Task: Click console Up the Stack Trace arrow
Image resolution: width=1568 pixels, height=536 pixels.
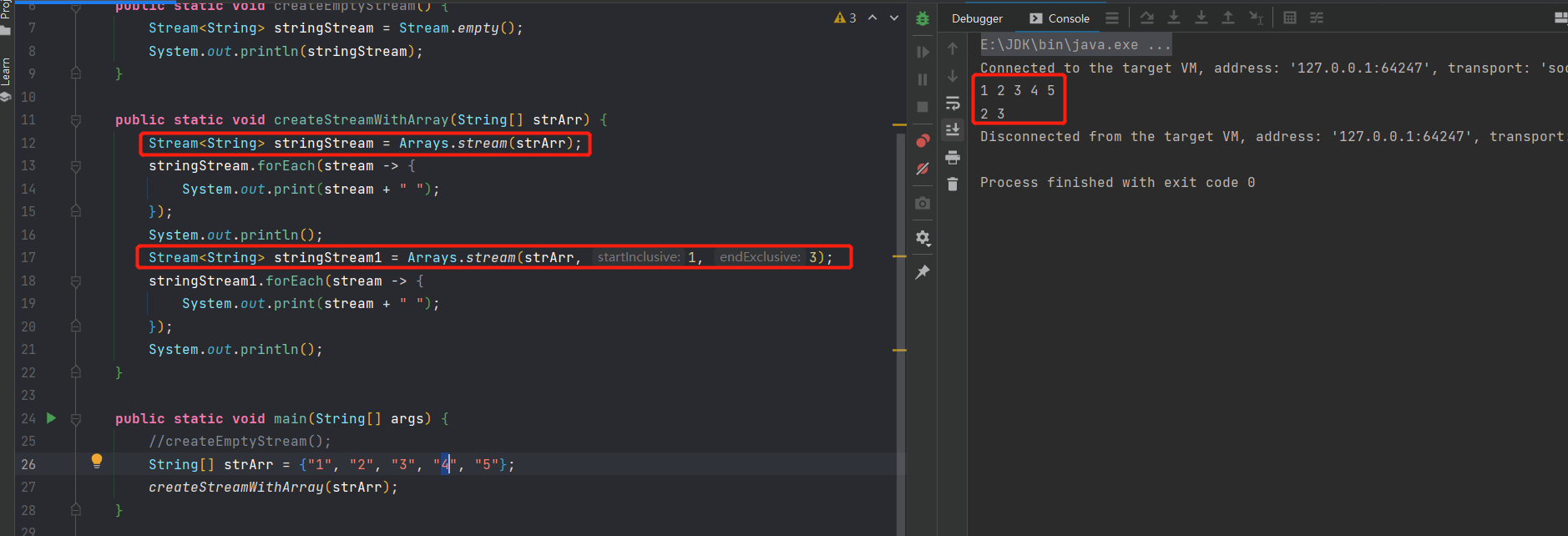Action: (x=953, y=49)
